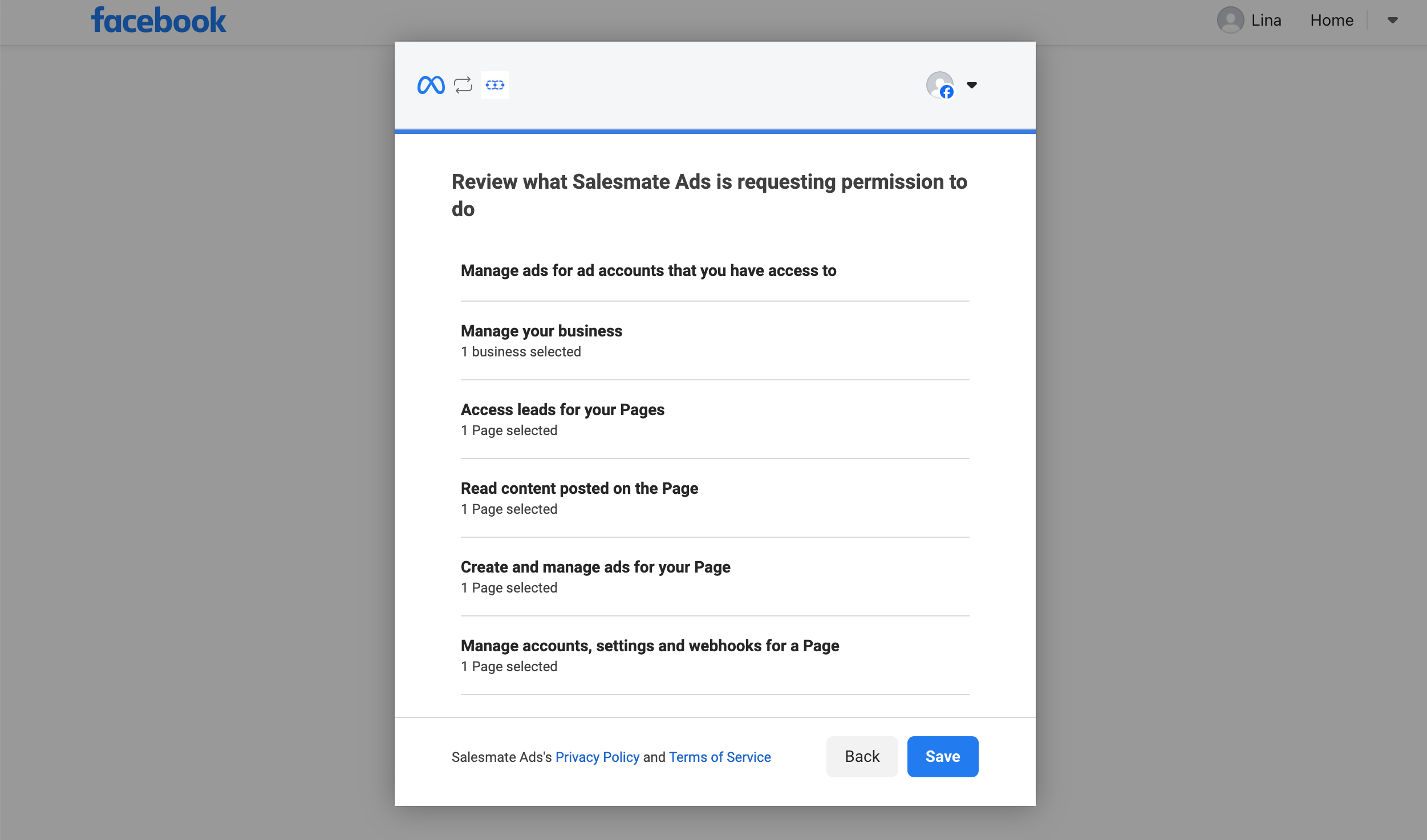
Task: Select 'Manage ads for ad accounts' permission text
Action: click(x=648, y=270)
